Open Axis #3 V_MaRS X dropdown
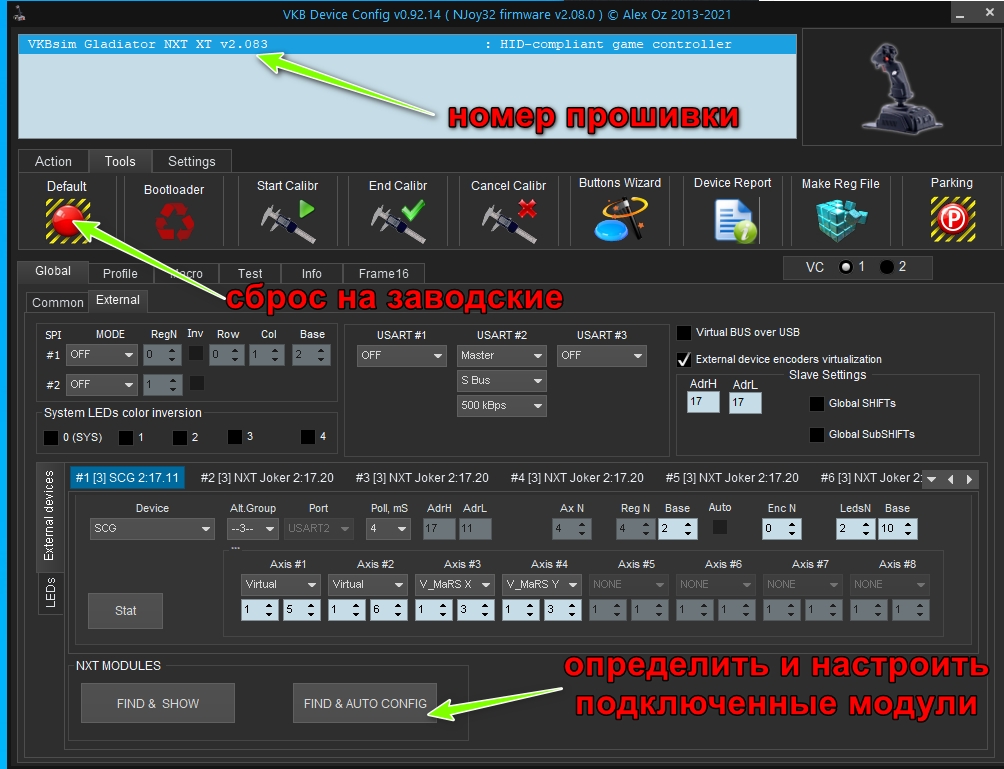The width and height of the screenshot is (1004, 769). point(455,585)
